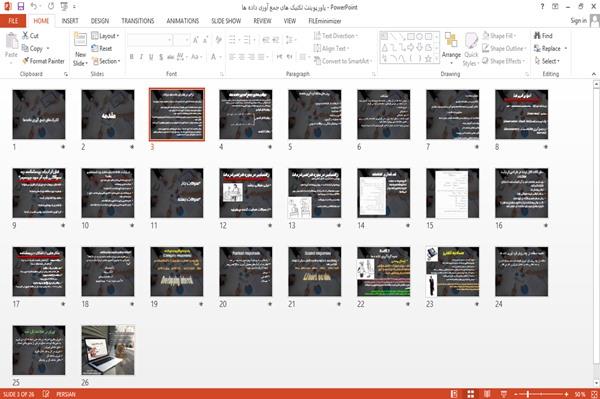Image resolution: width=600 pixels, height=399 pixels.
Task: Click the zoom slider in status bar
Action: click(x=541, y=394)
